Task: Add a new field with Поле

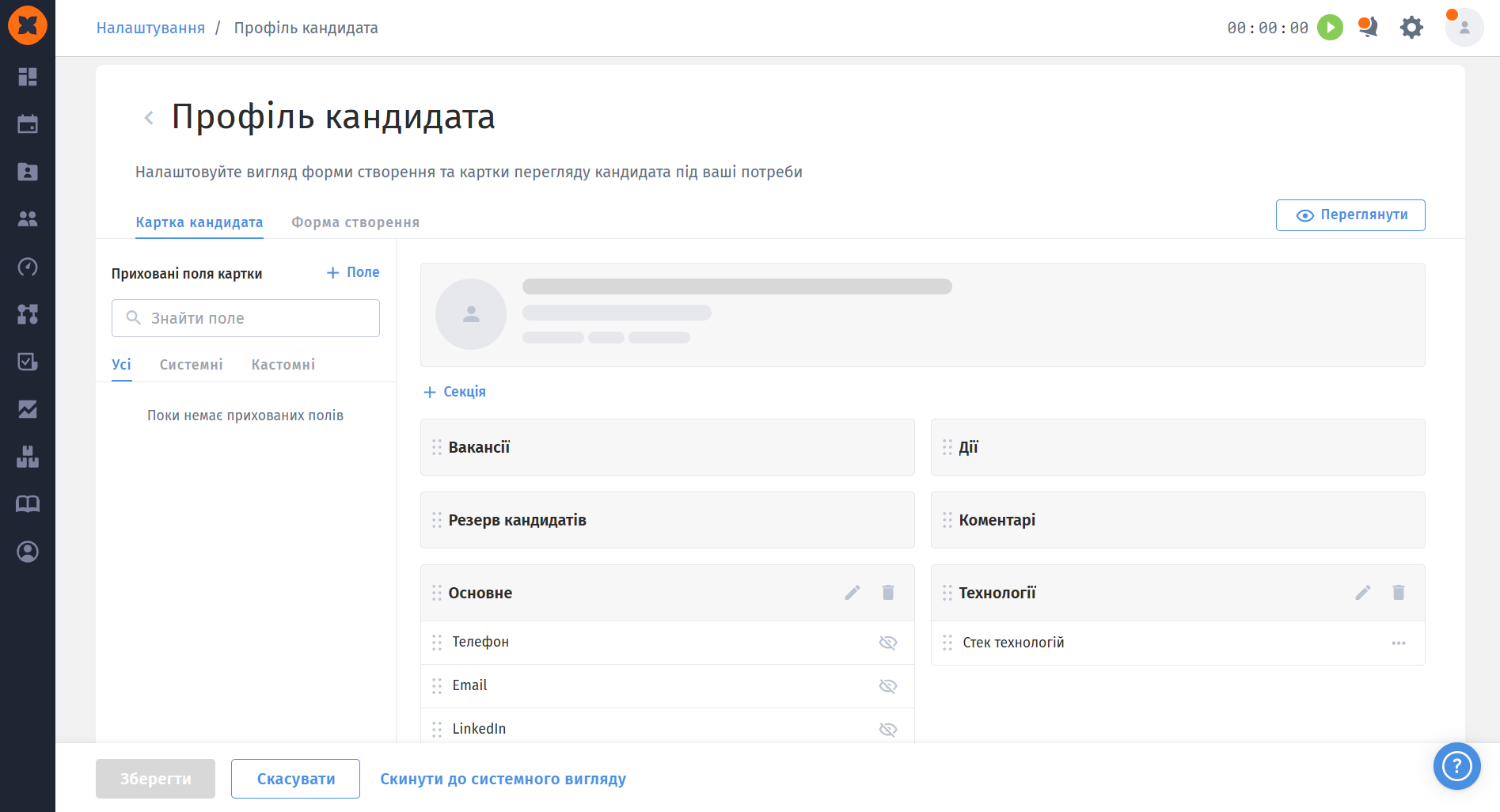Action: 353,272
